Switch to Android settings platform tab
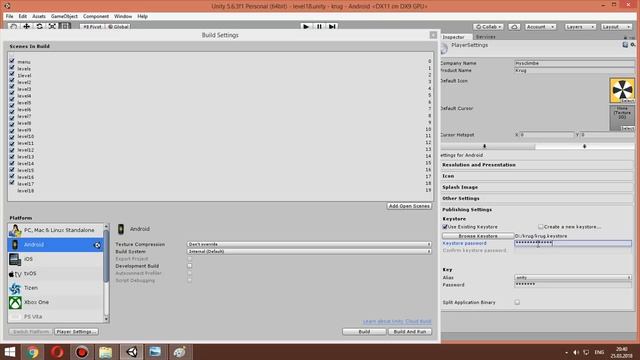Screen dimensions: 640x360 584,146
